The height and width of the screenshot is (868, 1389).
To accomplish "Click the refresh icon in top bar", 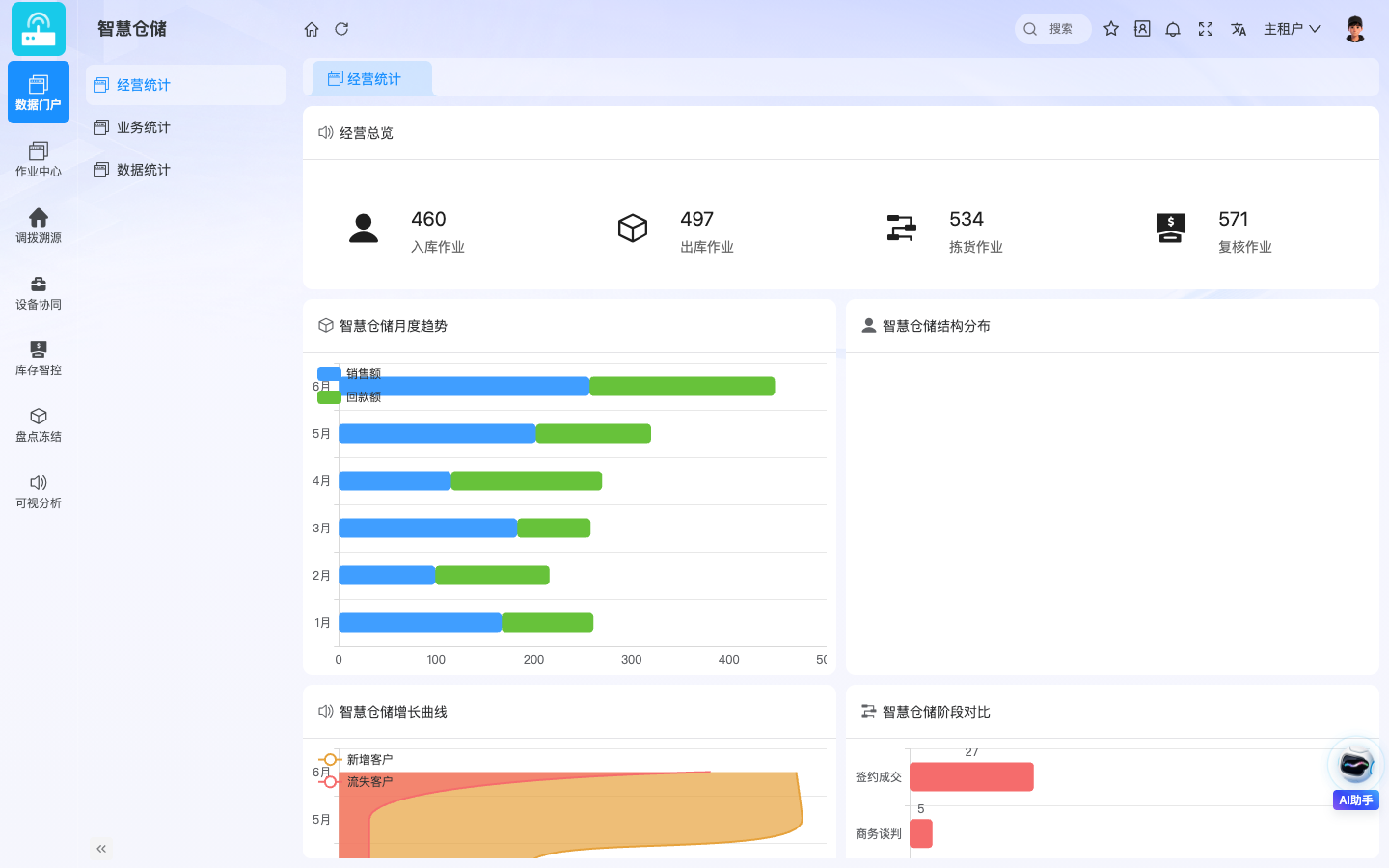I will pos(341,29).
